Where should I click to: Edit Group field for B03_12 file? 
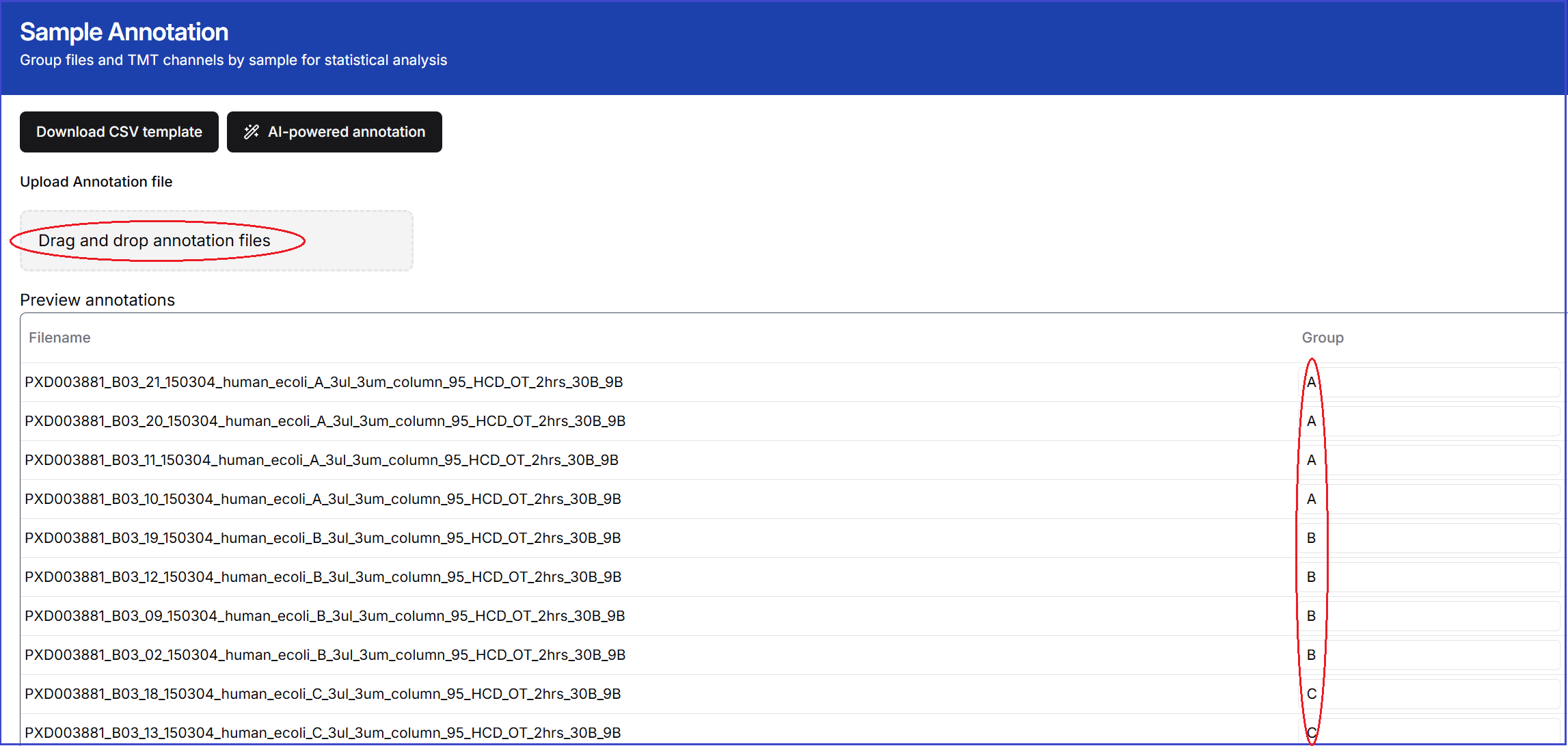coord(1429,577)
